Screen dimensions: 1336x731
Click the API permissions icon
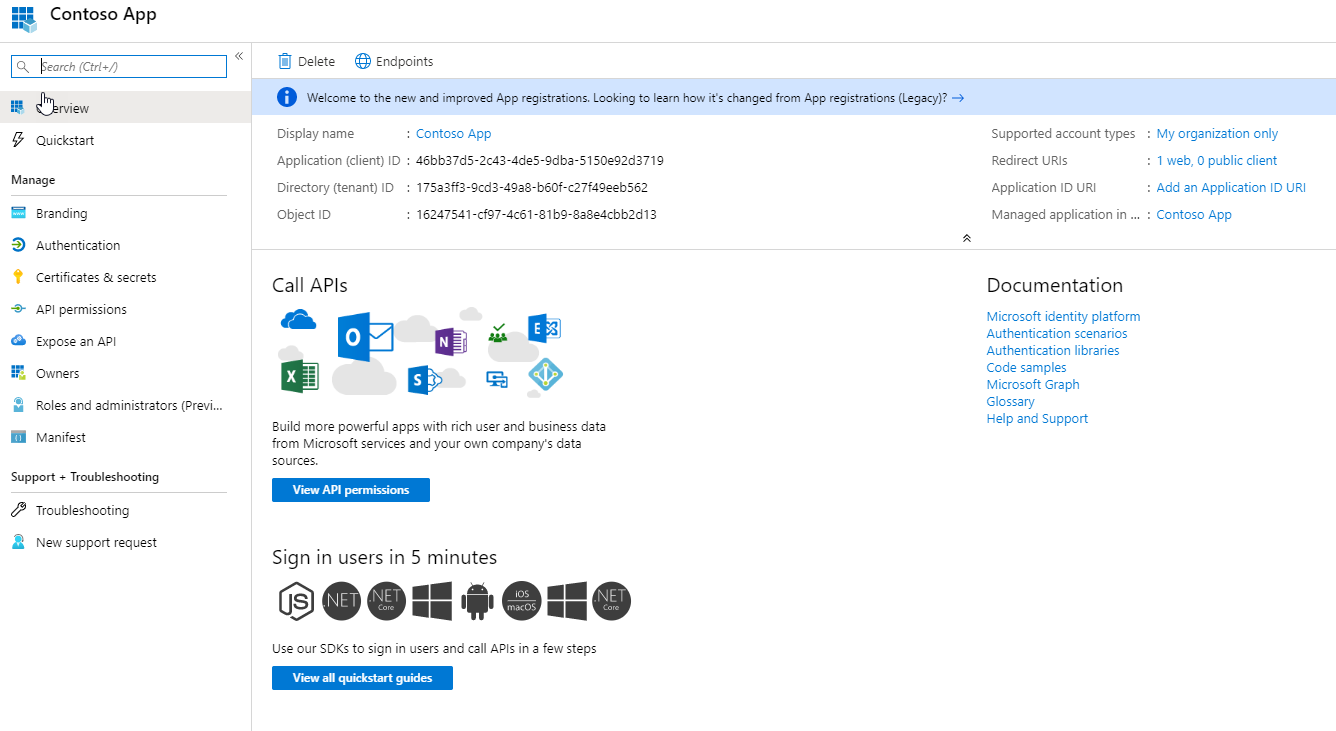point(17,309)
